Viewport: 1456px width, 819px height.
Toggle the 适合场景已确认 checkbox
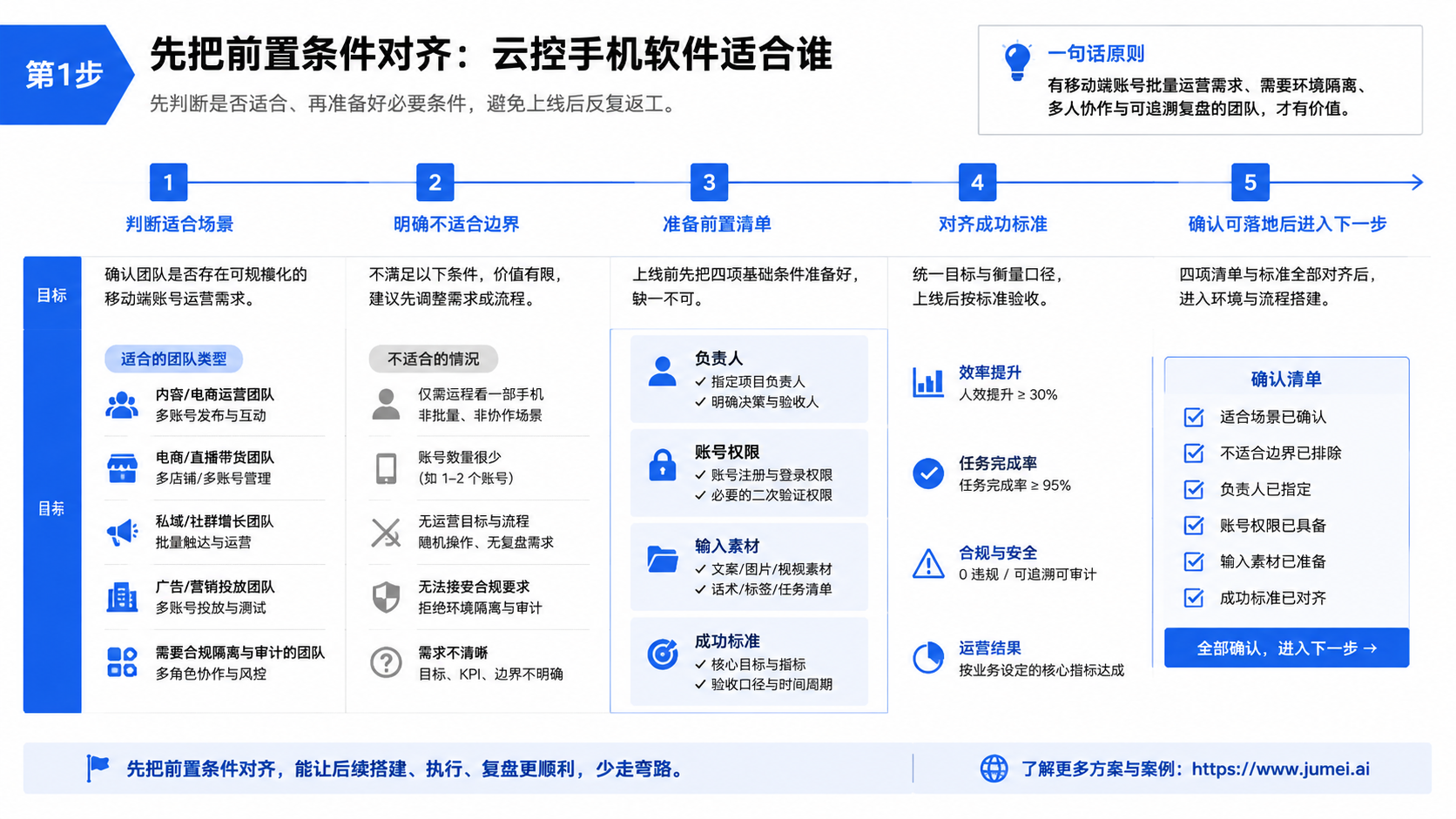tap(1194, 417)
